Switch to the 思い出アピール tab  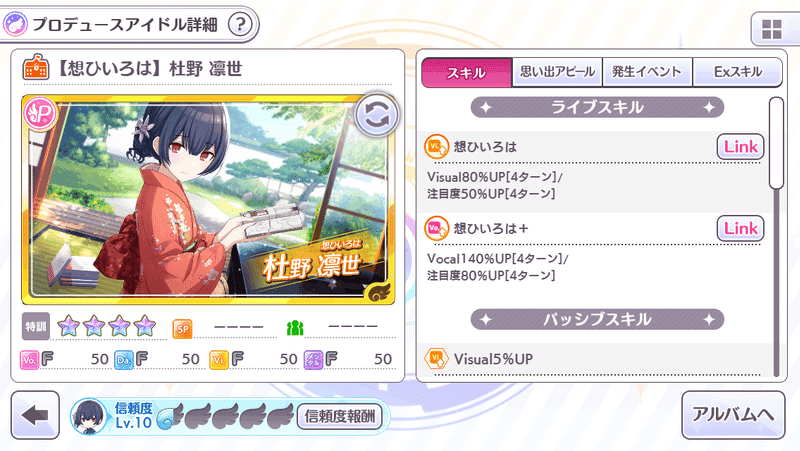click(557, 72)
